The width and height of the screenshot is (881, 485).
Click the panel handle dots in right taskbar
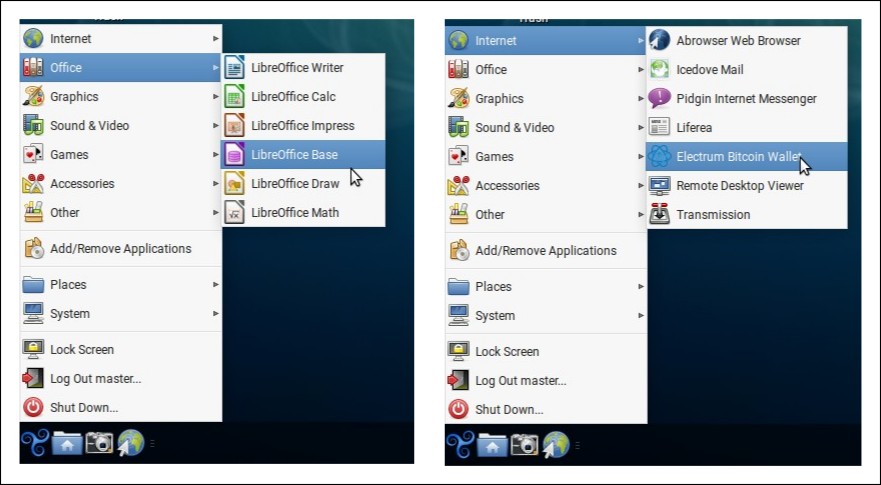click(578, 446)
